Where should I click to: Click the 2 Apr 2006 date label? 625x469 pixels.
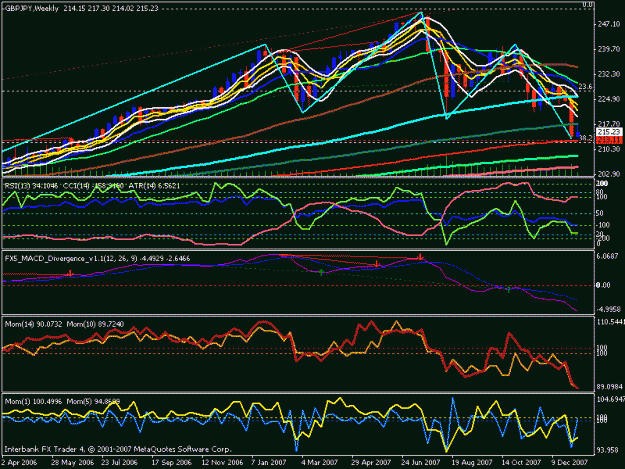tap(19, 463)
